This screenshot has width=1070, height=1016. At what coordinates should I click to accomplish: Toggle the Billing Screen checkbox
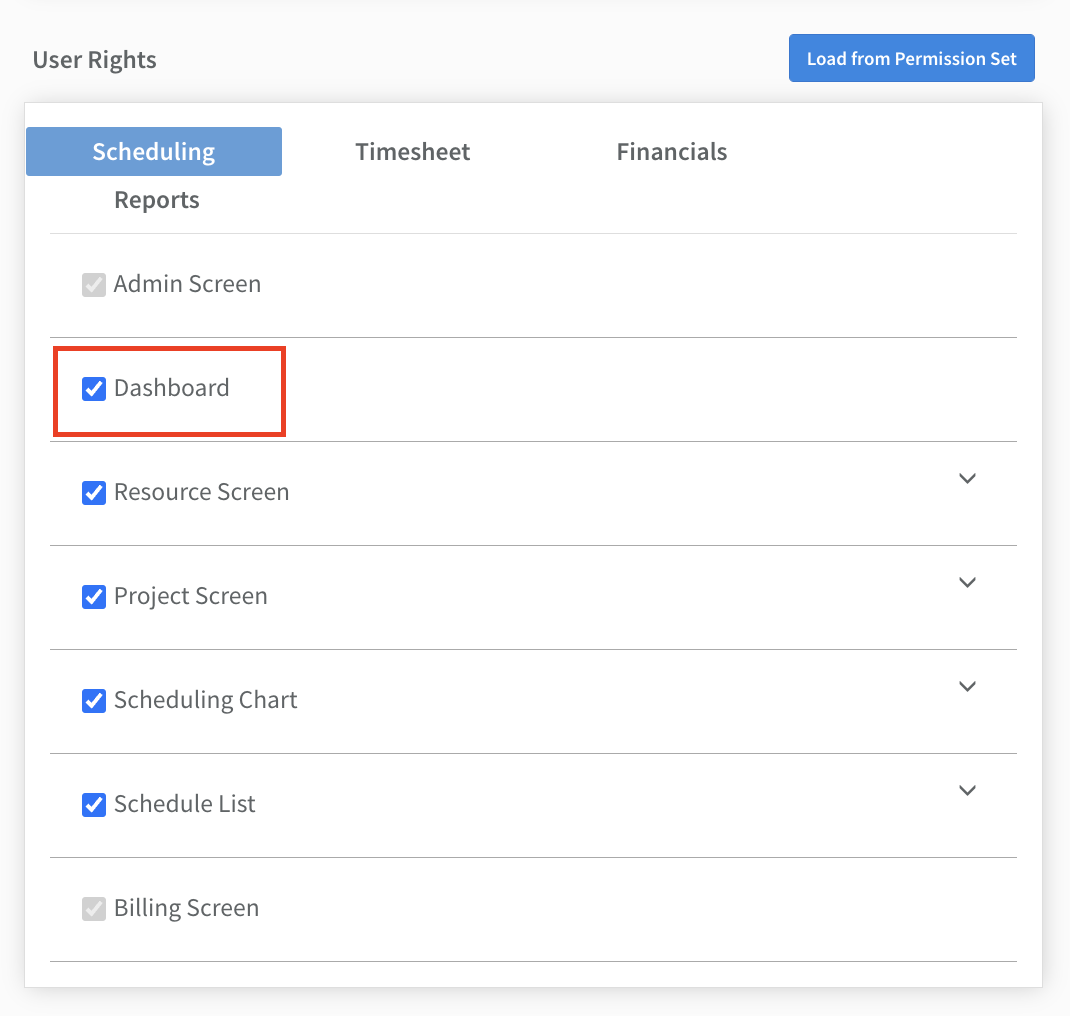click(94, 909)
